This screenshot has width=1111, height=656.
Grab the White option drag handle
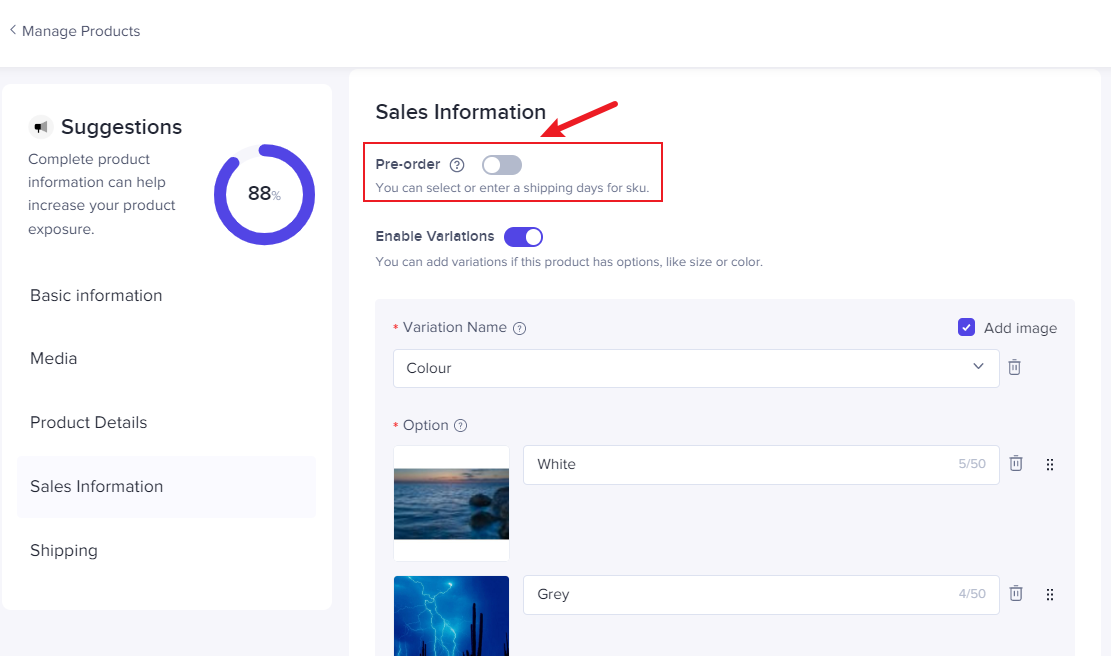1049,464
